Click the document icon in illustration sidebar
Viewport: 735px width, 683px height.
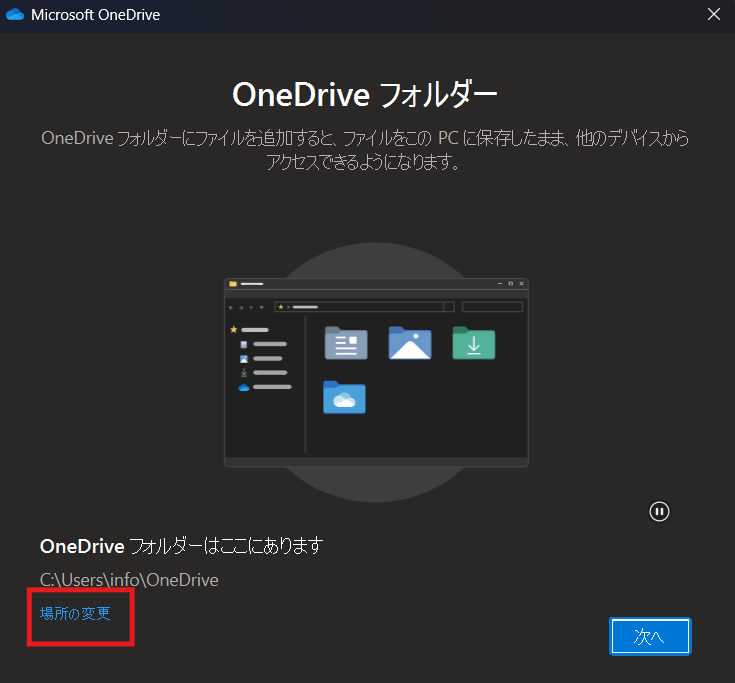243,344
